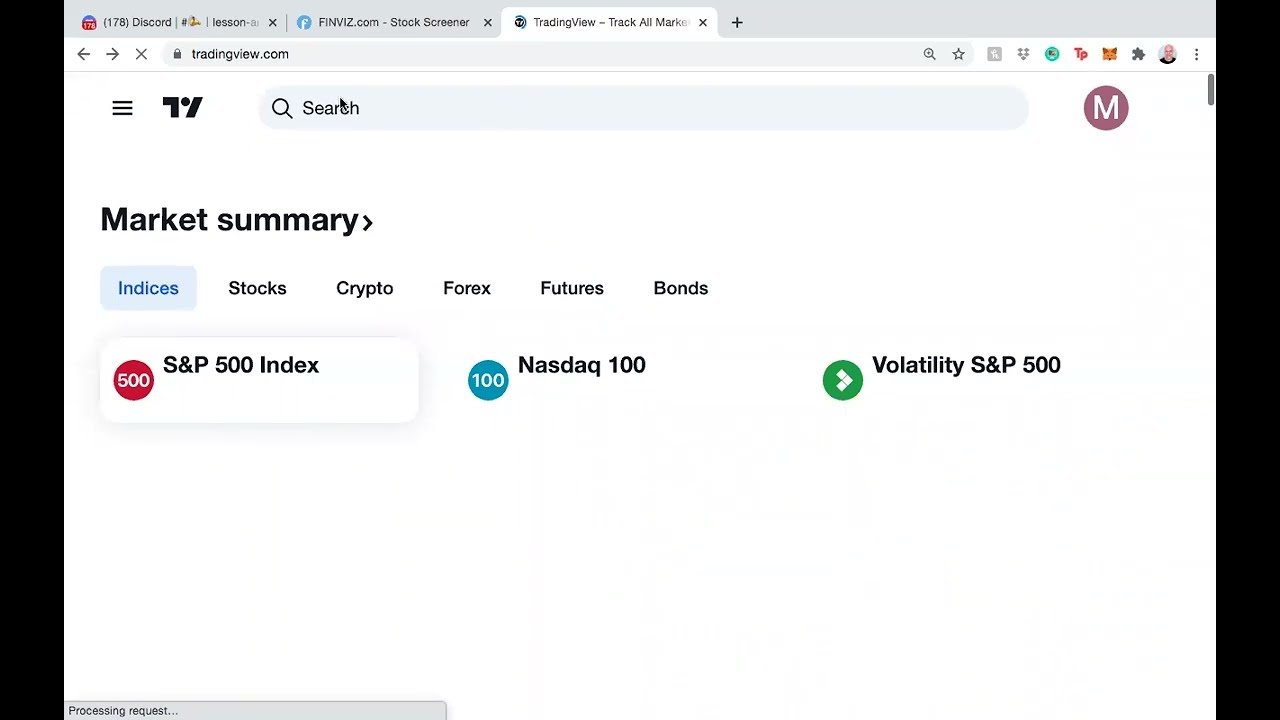Open Nasdaq 100 card
Image resolution: width=1280 pixels, height=720 pixels.
pyautogui.click(x=613, y=380)
